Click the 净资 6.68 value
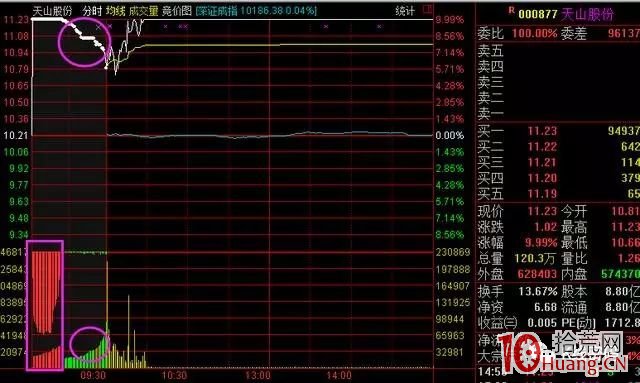Image resolution: width=640 pixels, height=383 pixels. tap(546, 307)
